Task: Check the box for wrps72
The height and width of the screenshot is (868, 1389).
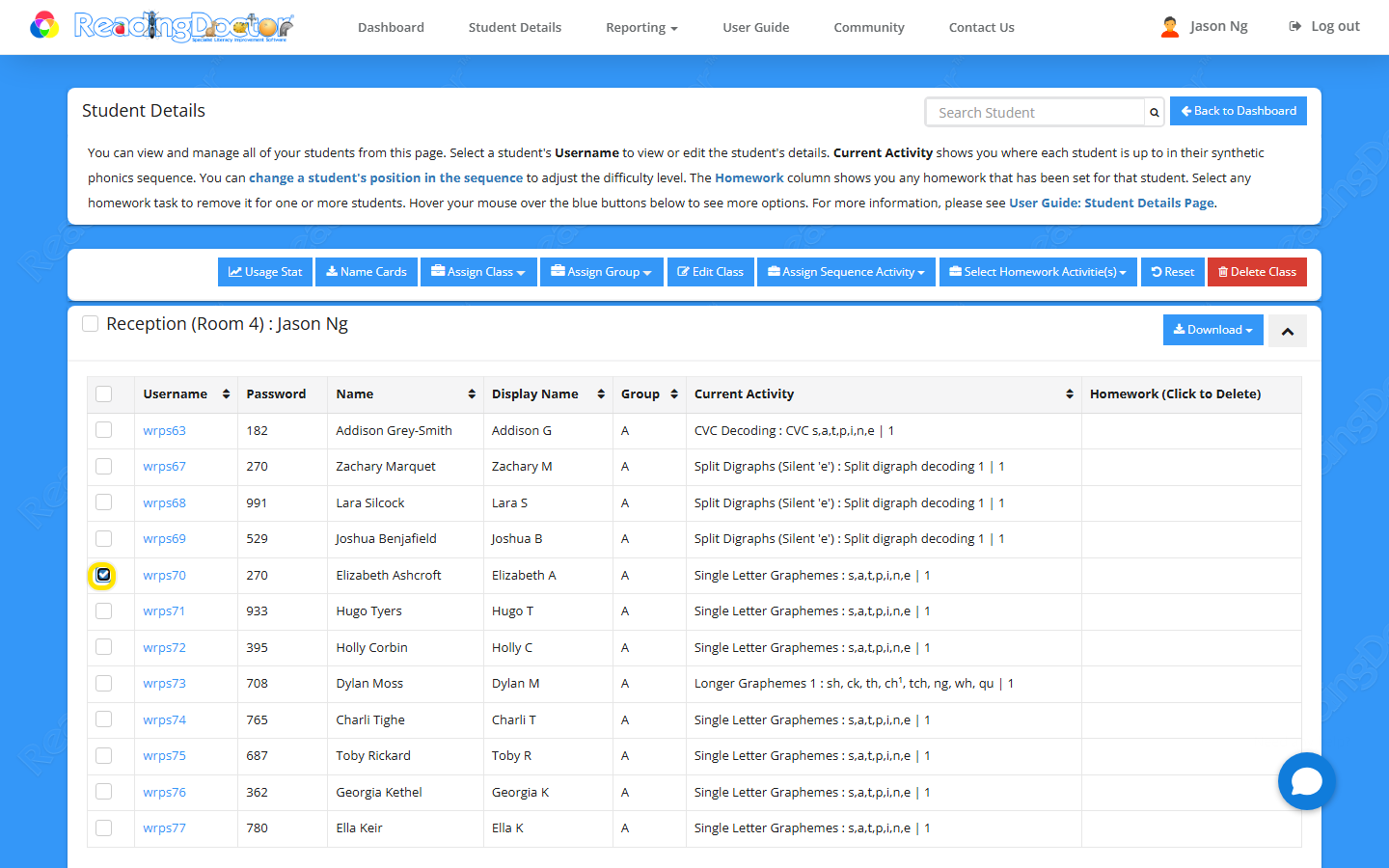Action: (x=104, y=647)
